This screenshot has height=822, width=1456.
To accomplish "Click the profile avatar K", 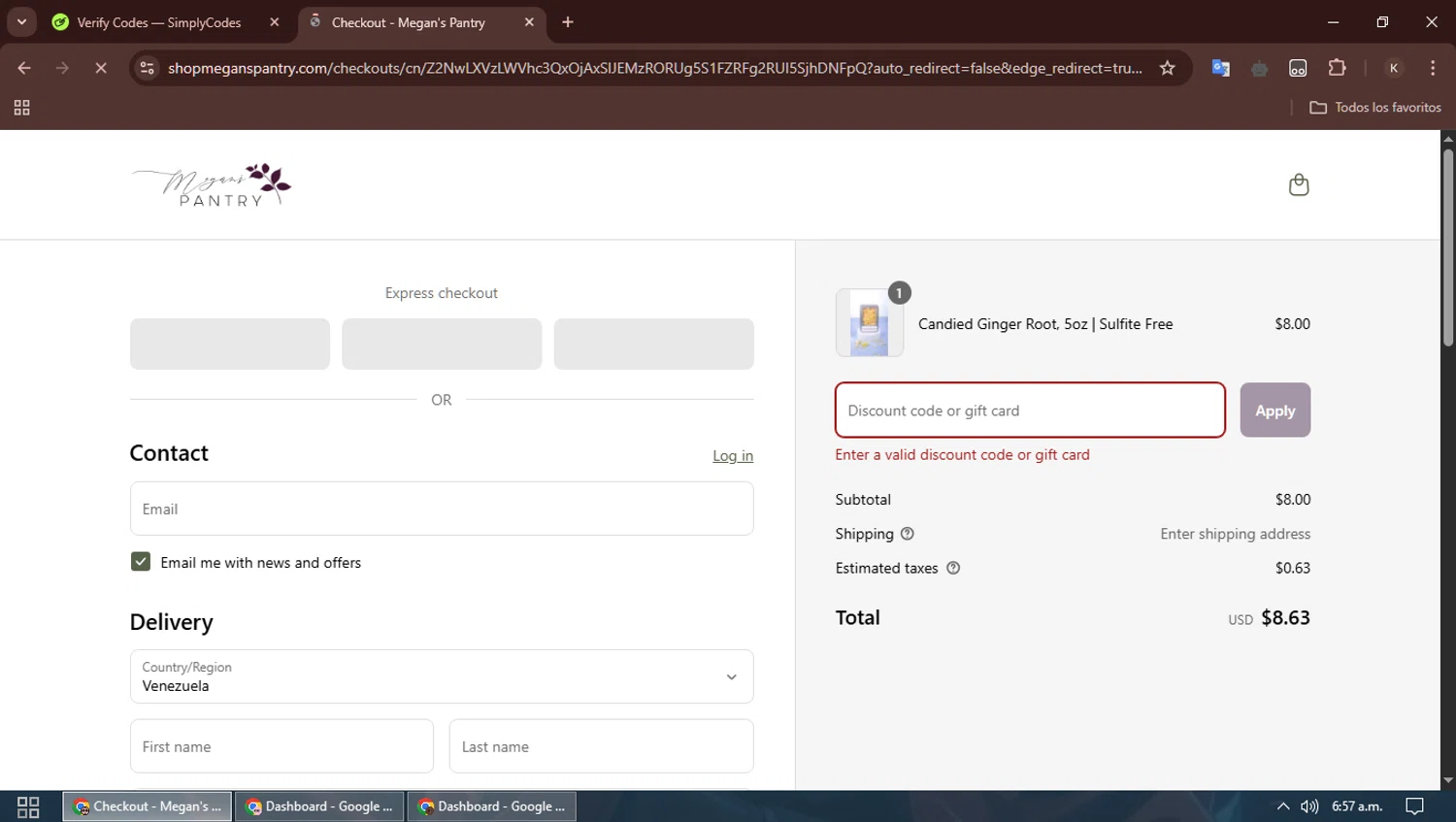I will pos(1394,68).
